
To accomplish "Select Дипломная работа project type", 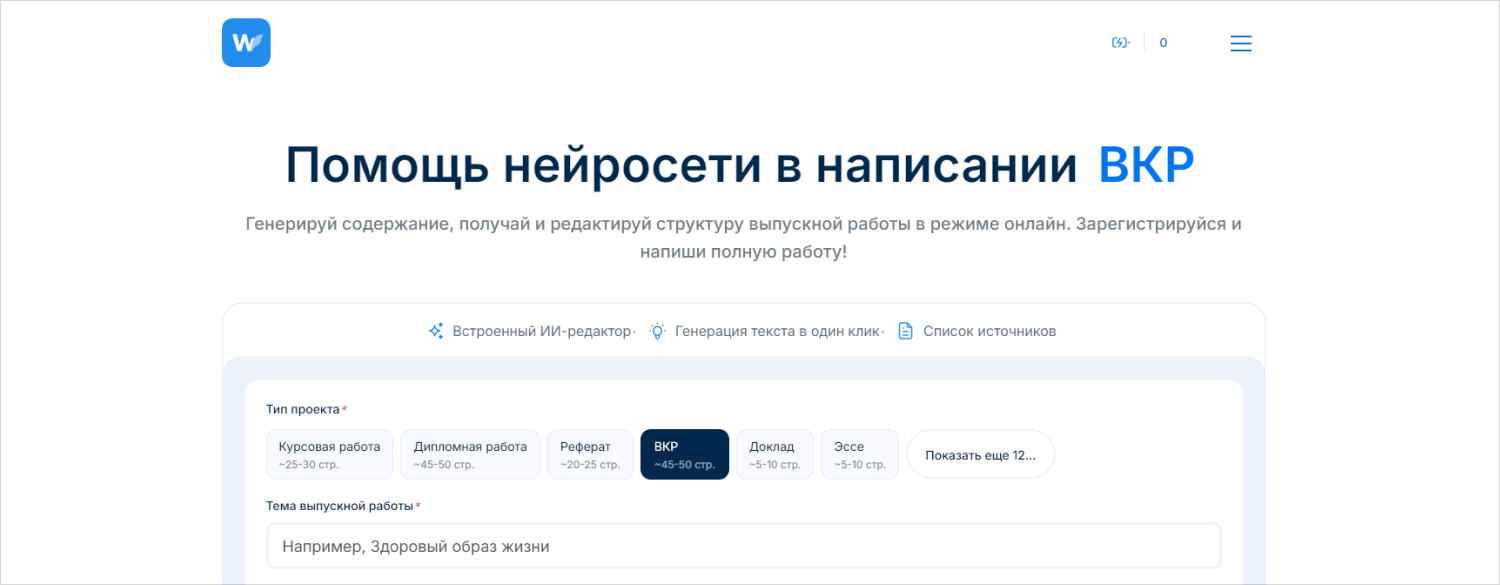I will pos(470,455).
